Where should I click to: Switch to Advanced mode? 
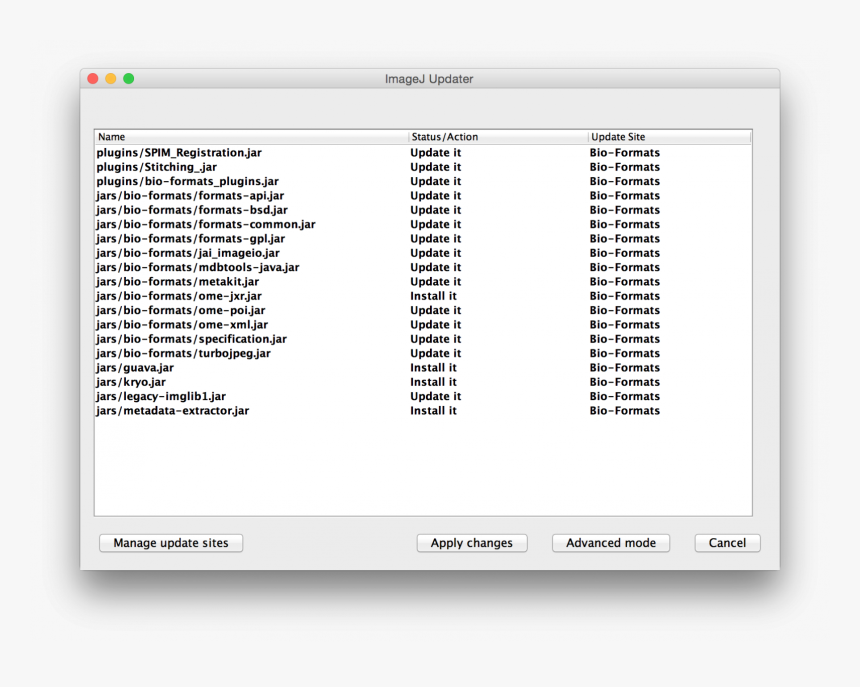[x=610, y=543]
